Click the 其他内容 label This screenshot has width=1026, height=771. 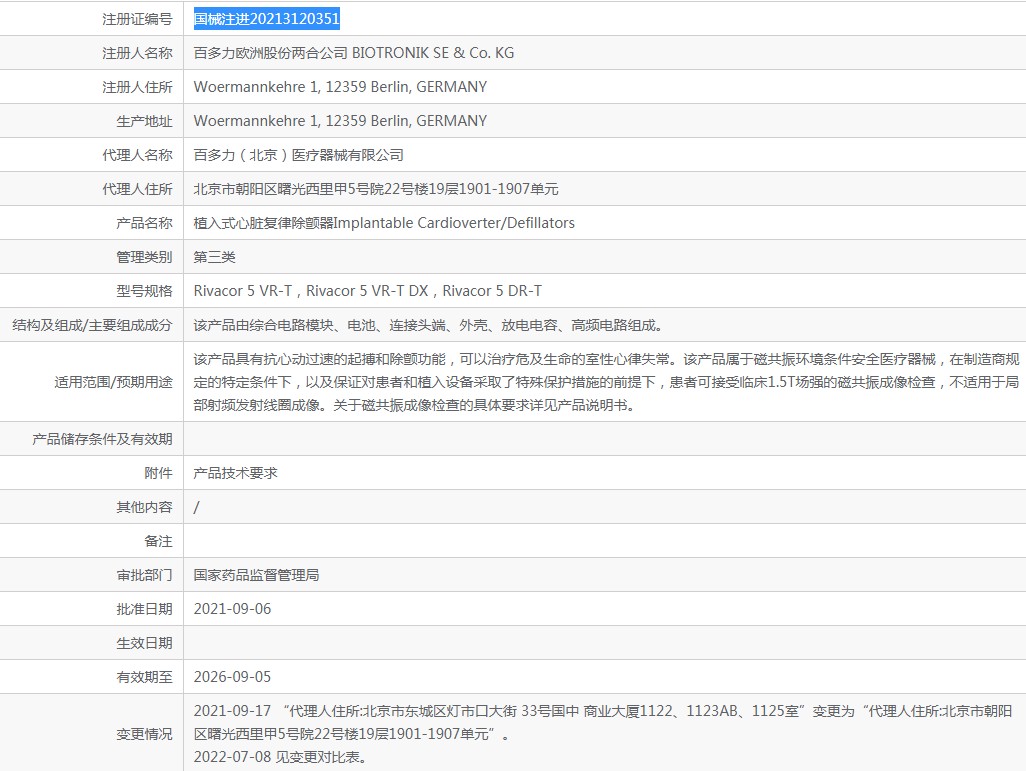coord(145,507)
